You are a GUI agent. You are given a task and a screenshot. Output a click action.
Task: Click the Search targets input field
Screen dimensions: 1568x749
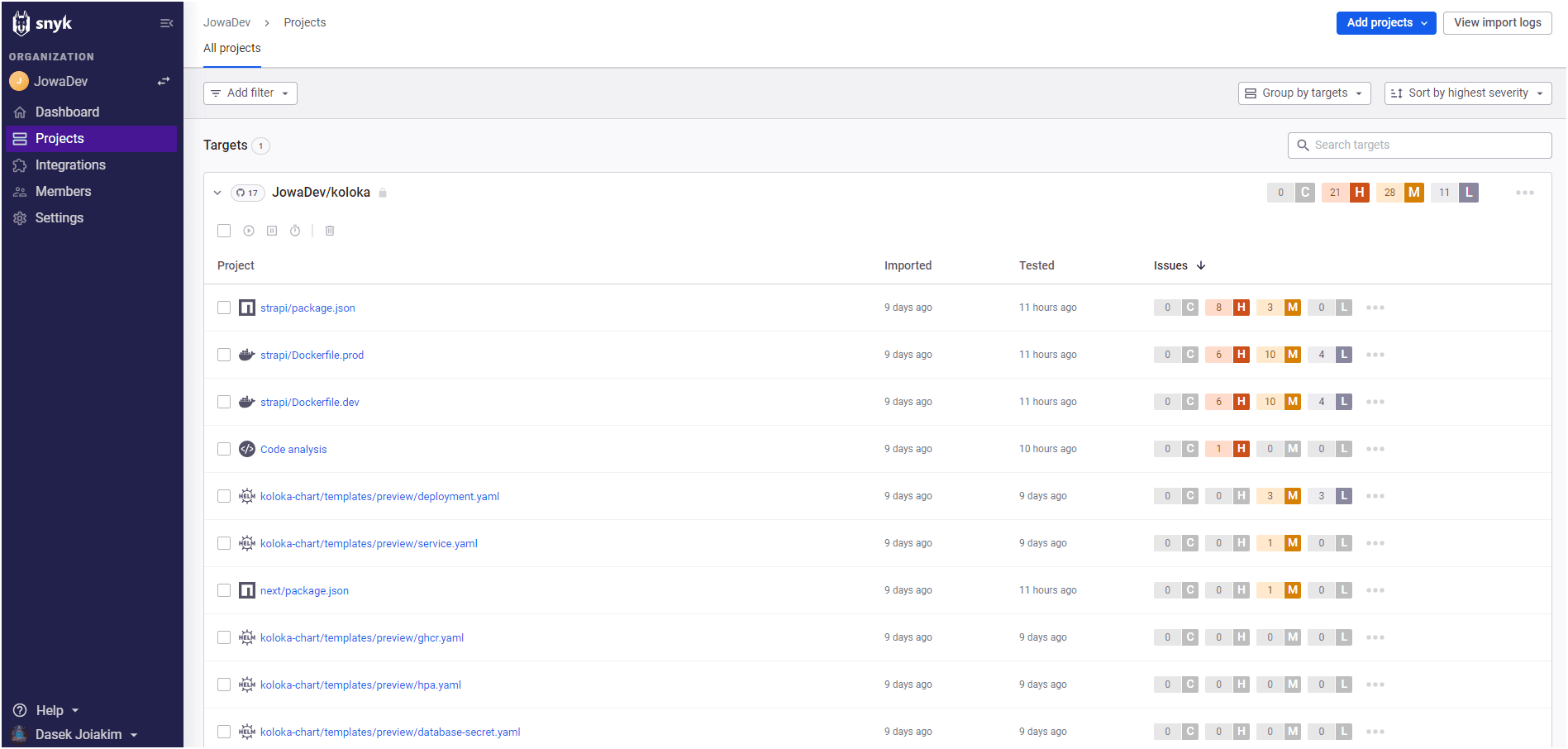pos(1420,146)
